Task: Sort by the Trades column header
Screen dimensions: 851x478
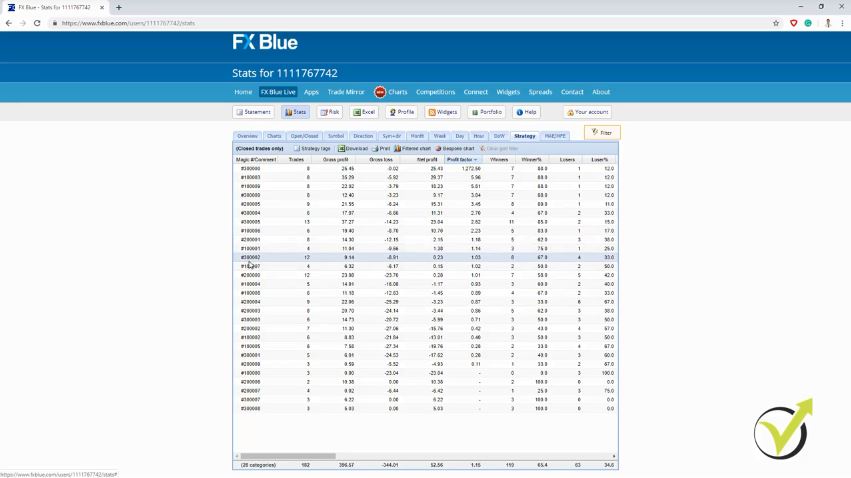Action: tap(296, 160)
